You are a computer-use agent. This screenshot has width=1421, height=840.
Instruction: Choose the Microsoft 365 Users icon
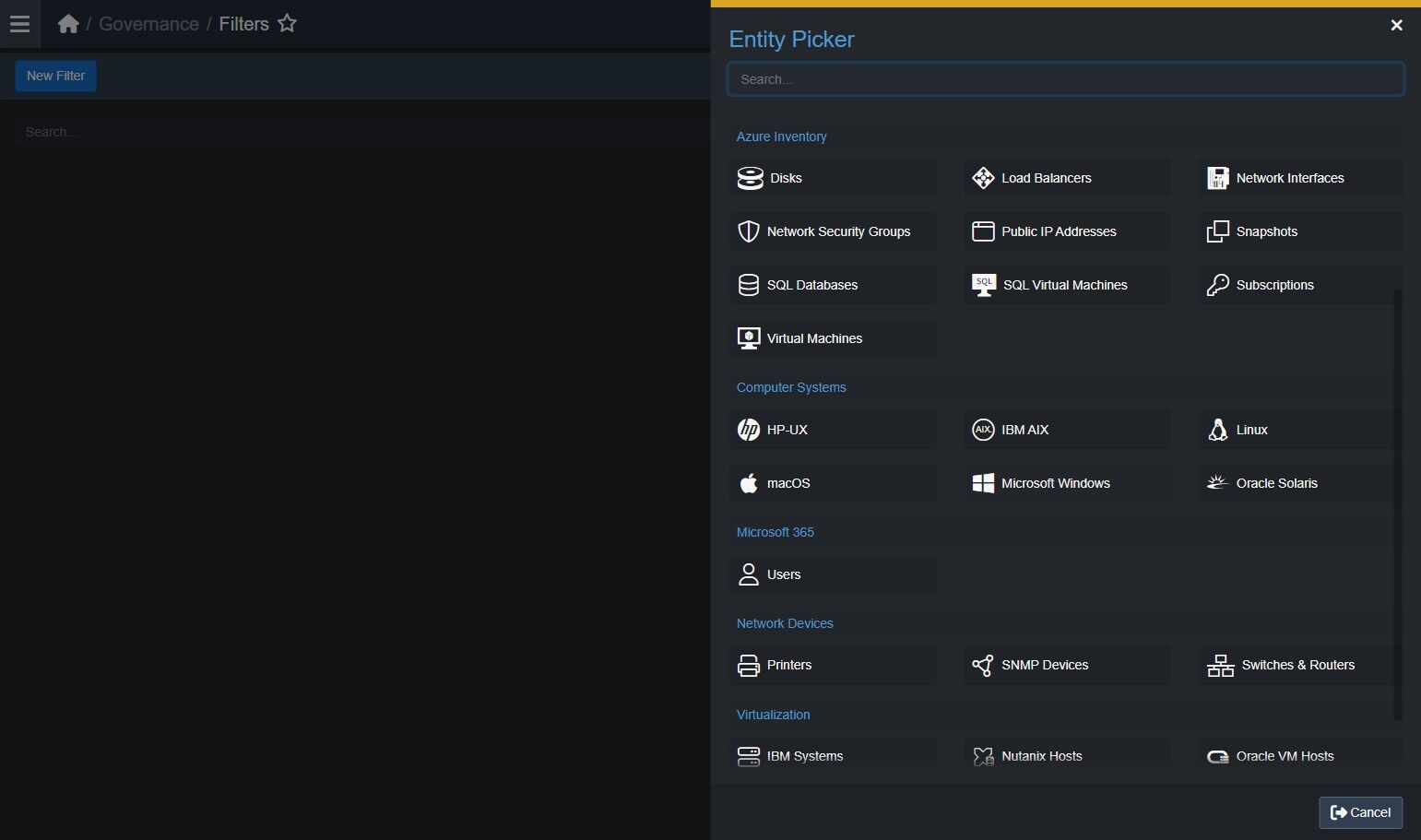pos(749,574)
